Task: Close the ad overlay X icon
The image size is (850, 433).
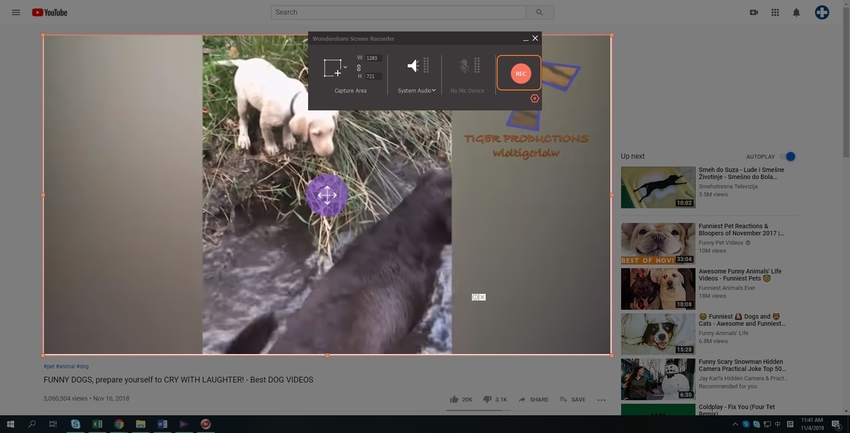Action: 482,297
